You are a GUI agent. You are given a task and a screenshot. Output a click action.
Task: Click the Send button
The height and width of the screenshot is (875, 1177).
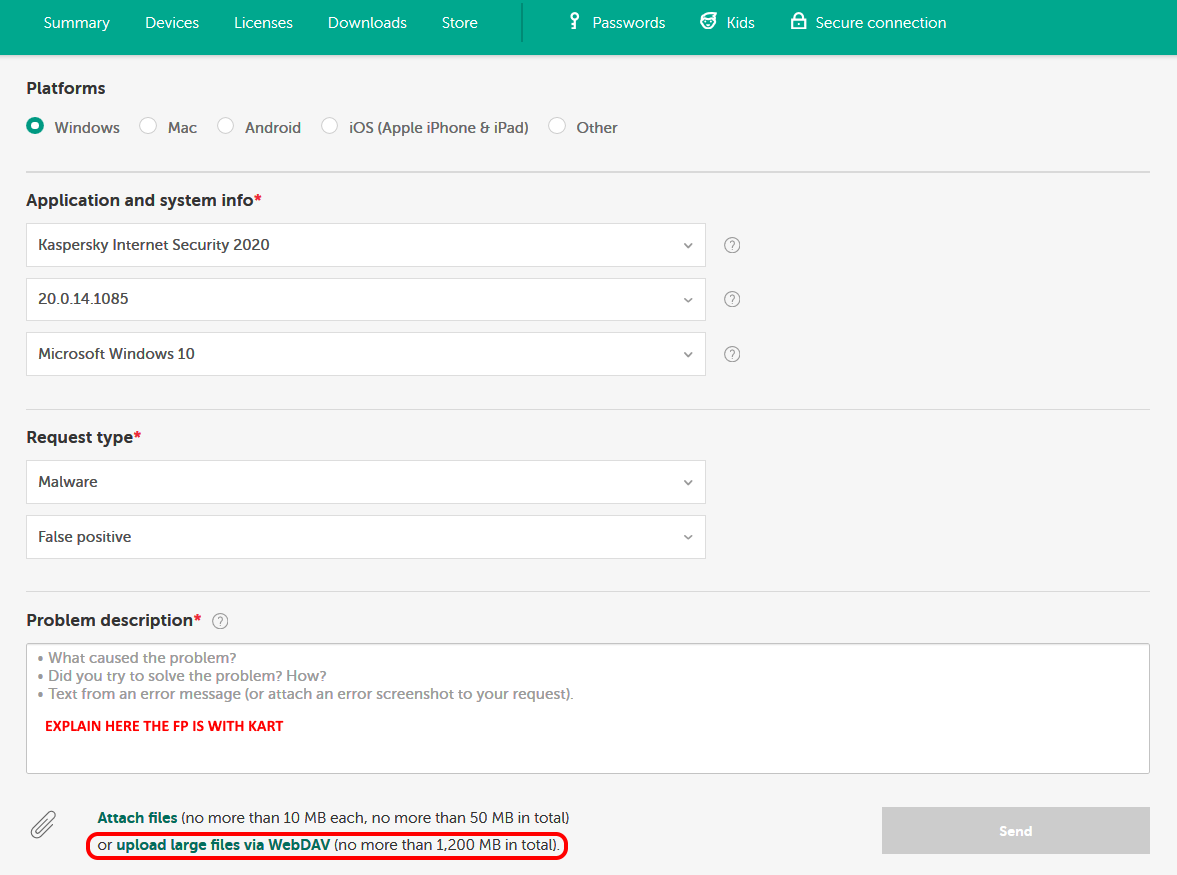(x=1016, y=831)
